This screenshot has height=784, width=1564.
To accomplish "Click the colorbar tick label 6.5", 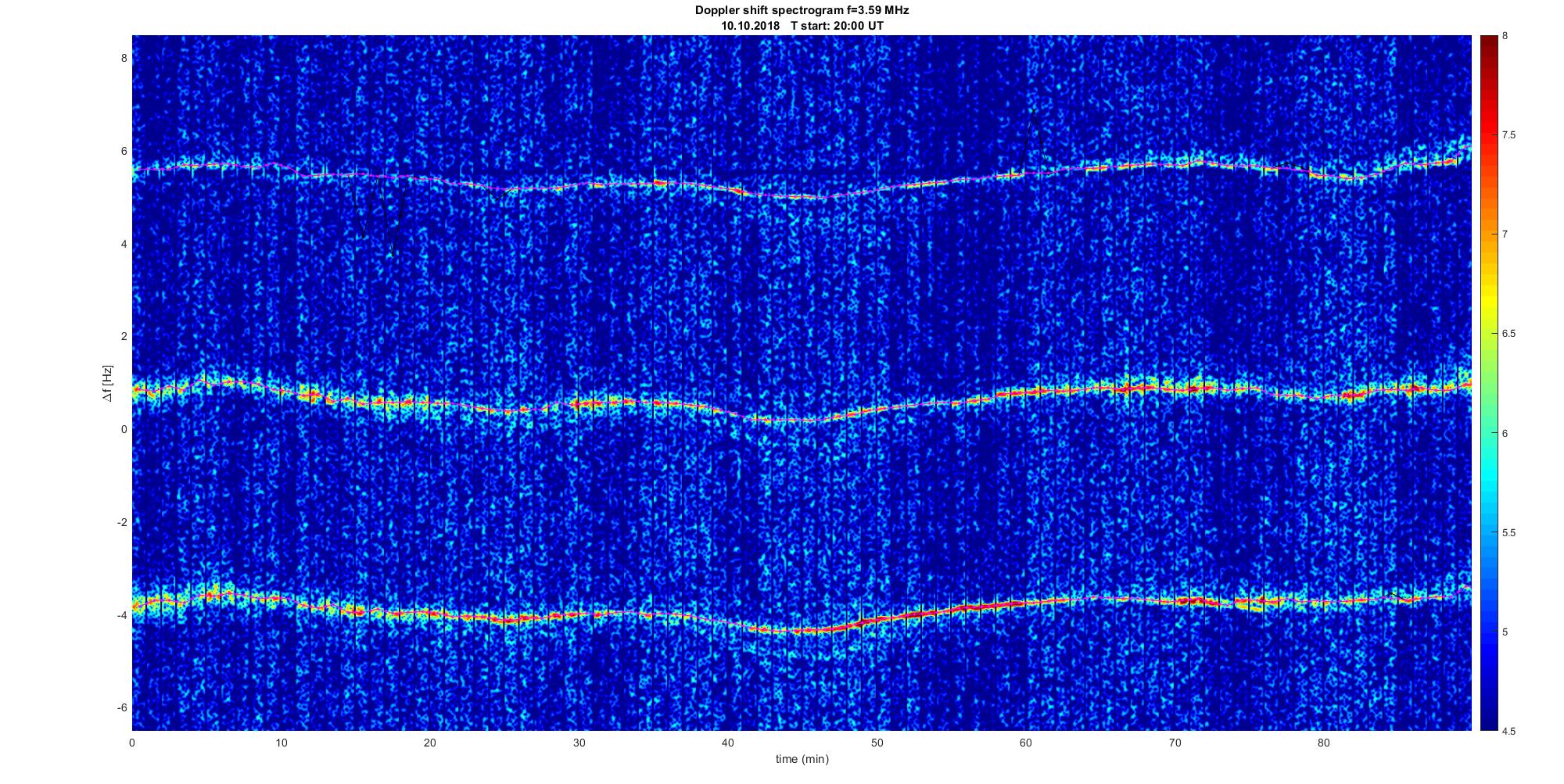I will coord(1508,334).
